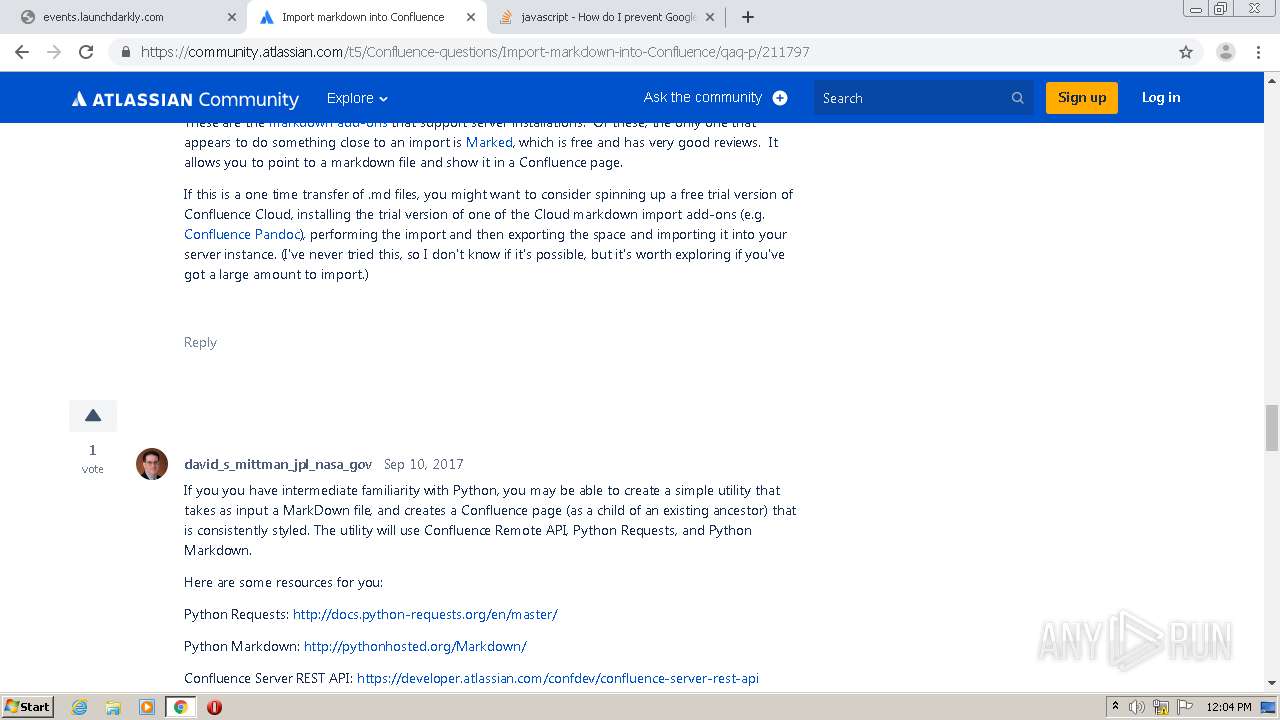Open the david_s_mittman_jpl_nasa_gov username link
Screen dimensions: 1280x720
tap(278, 464)
